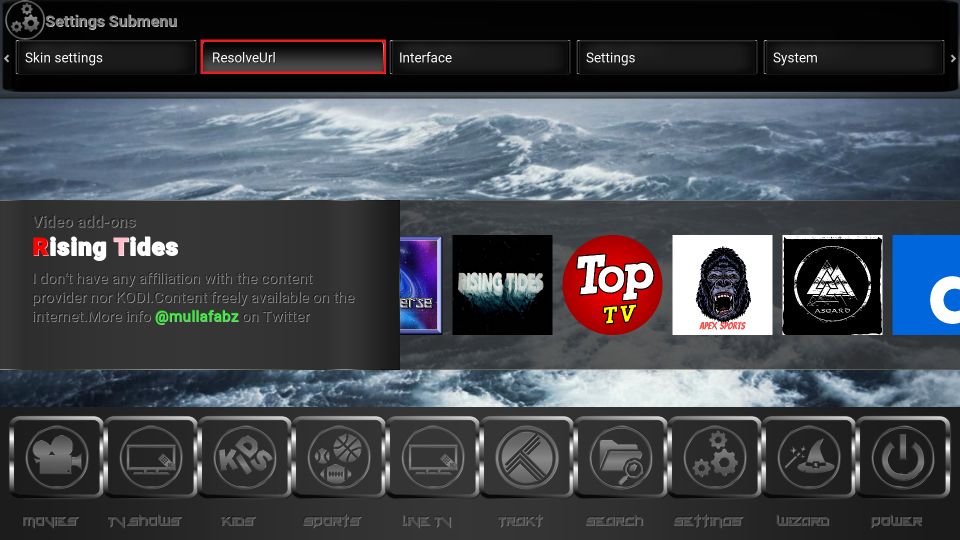
Task: Open the Movies camera icon
Action: pyautogui.click(x=56, y=457)
